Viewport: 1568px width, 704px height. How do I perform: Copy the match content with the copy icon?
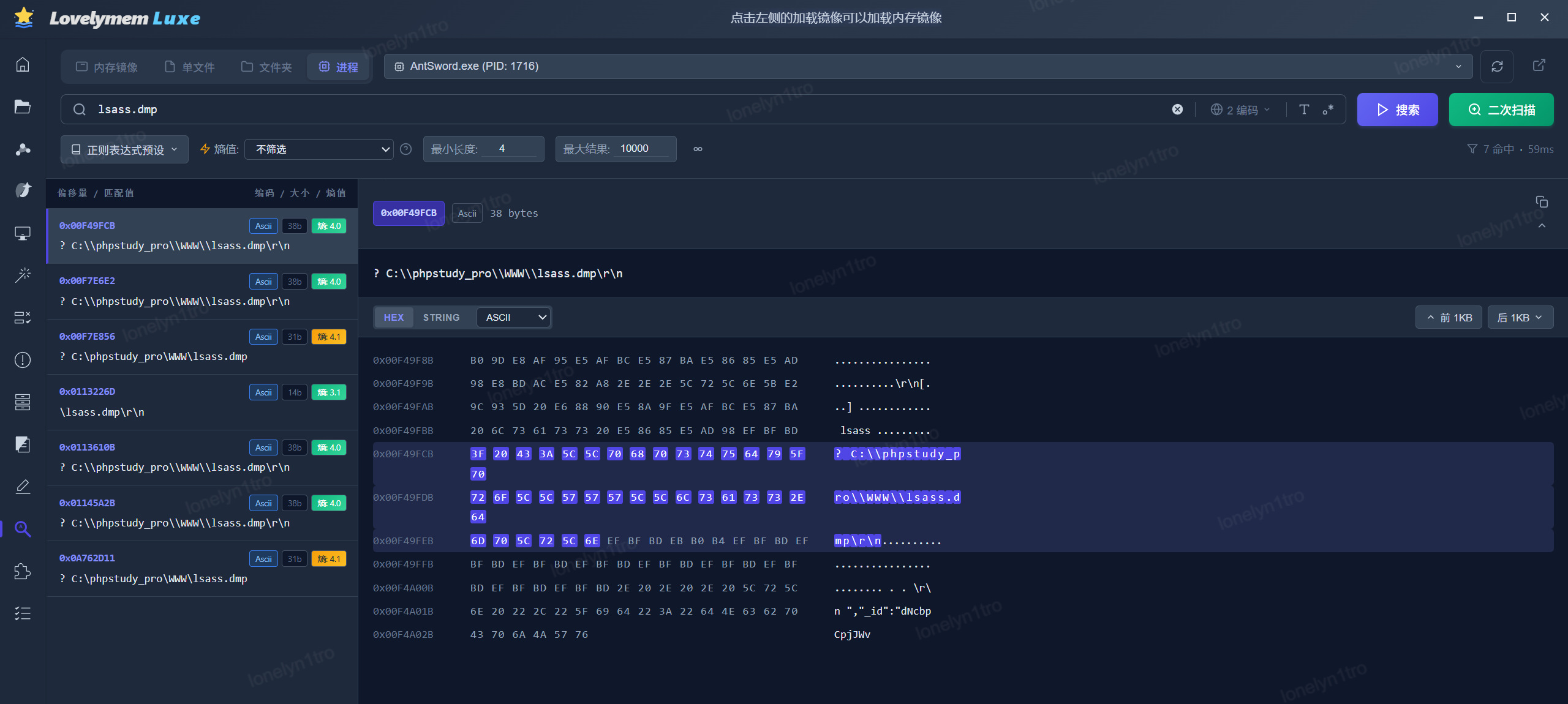(1542, 202)
